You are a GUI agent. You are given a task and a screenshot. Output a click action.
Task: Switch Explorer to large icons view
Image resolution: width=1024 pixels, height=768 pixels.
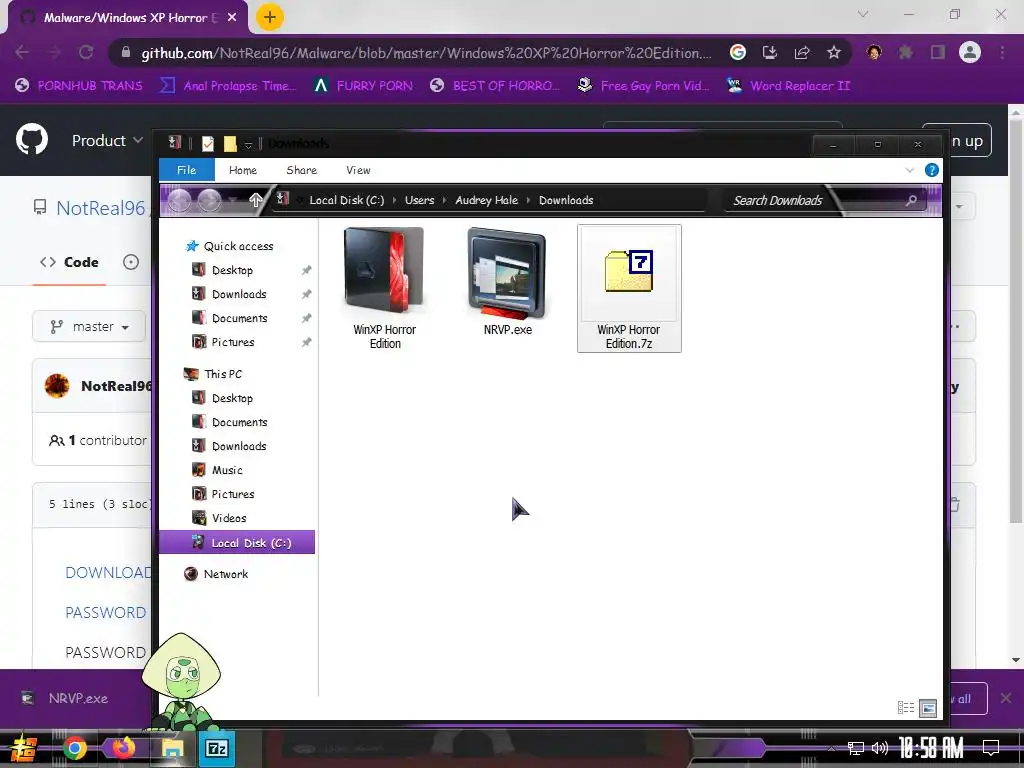[928, 707]
